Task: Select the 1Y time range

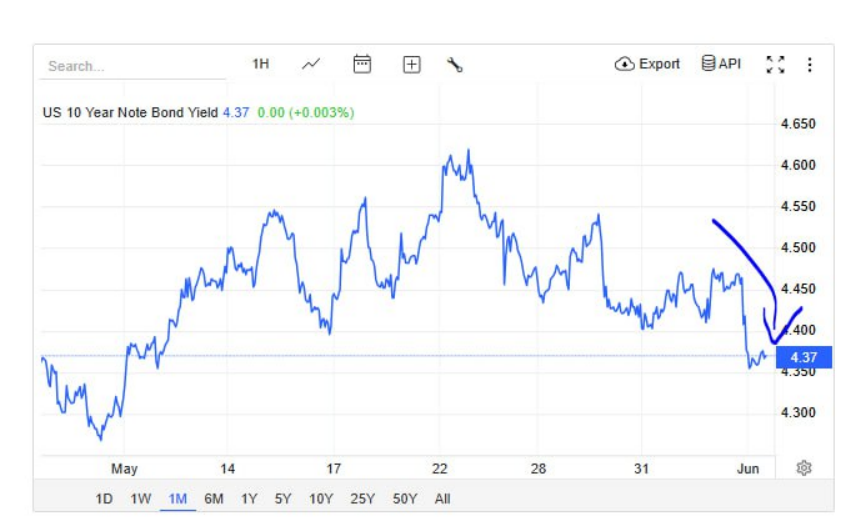Action: point(249,498)
